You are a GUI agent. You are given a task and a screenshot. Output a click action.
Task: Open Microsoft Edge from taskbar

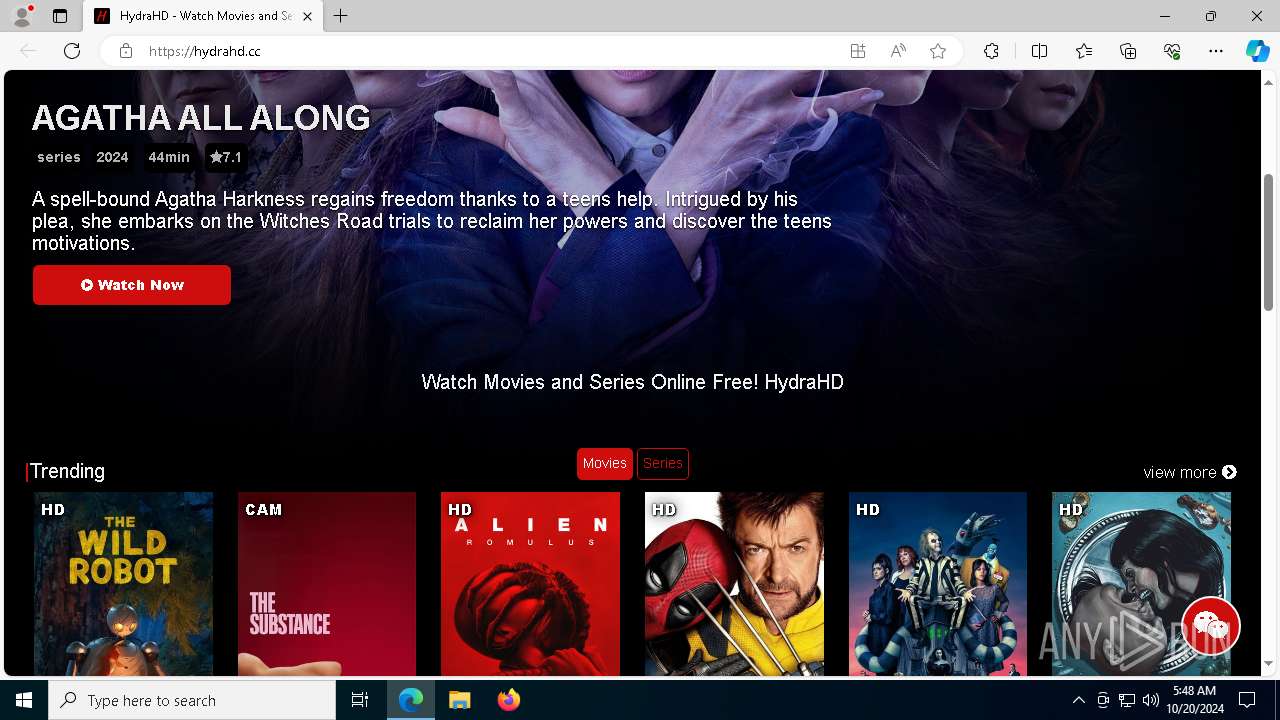411,700
